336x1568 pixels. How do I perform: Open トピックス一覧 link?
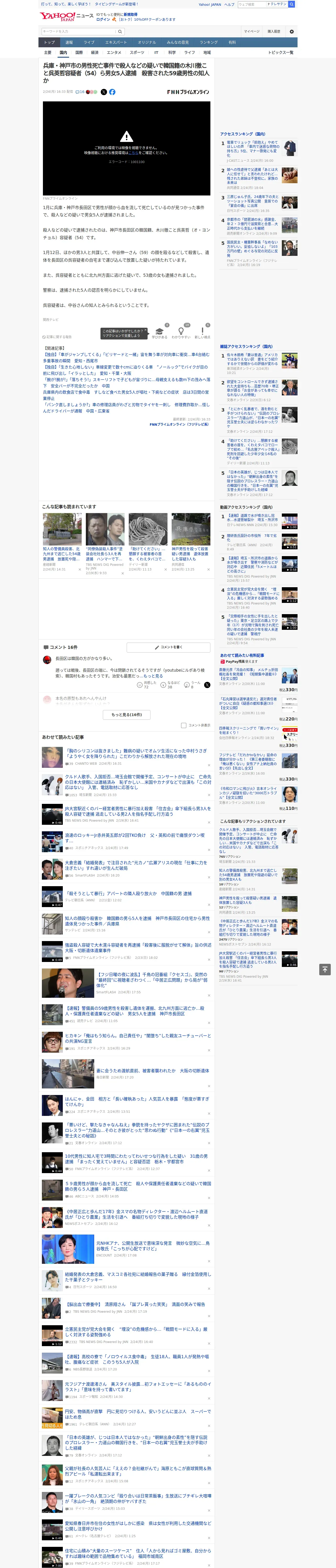(281, 52)
